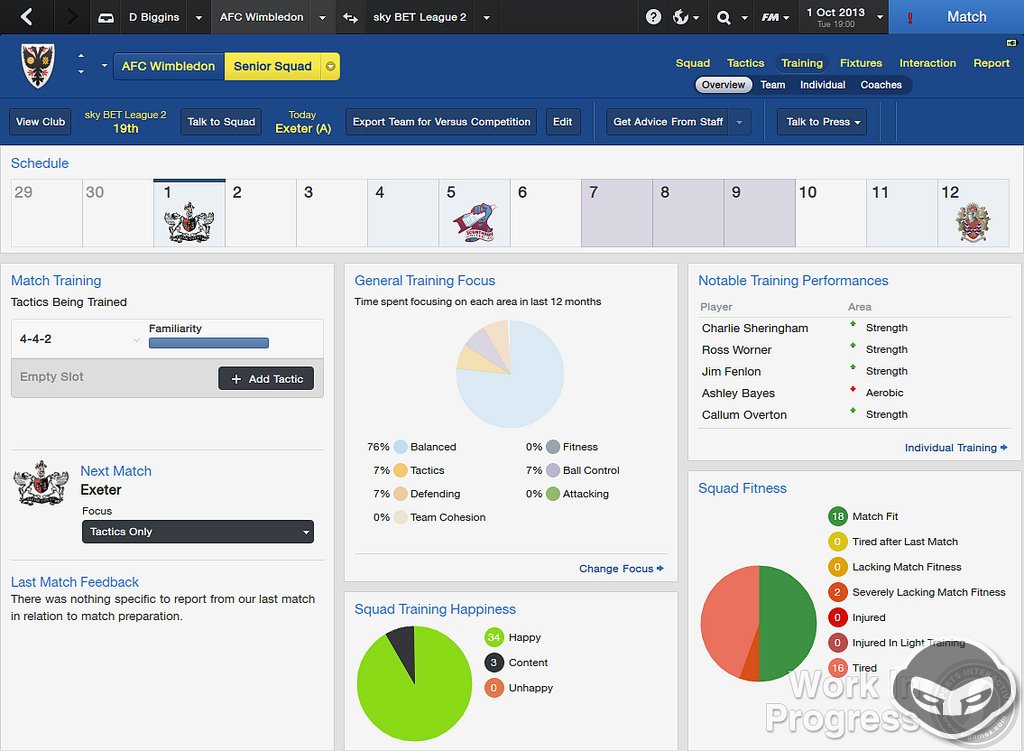Expand Get Advice From Staff arrow

739,122
